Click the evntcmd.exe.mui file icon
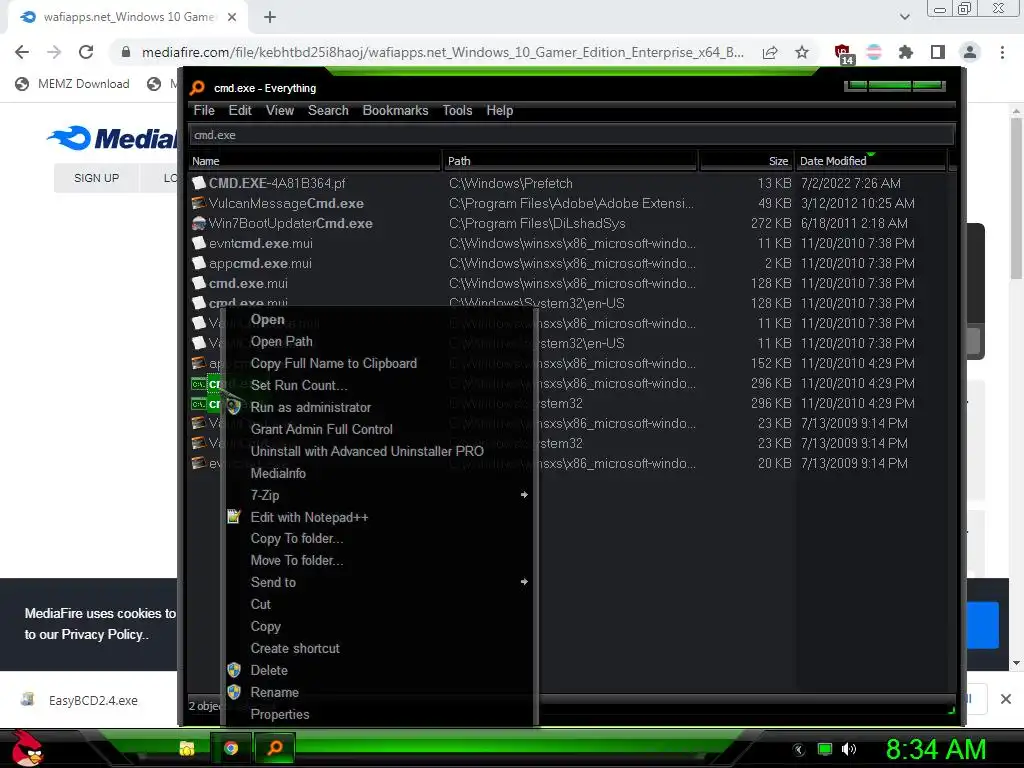 click(199, 244)
